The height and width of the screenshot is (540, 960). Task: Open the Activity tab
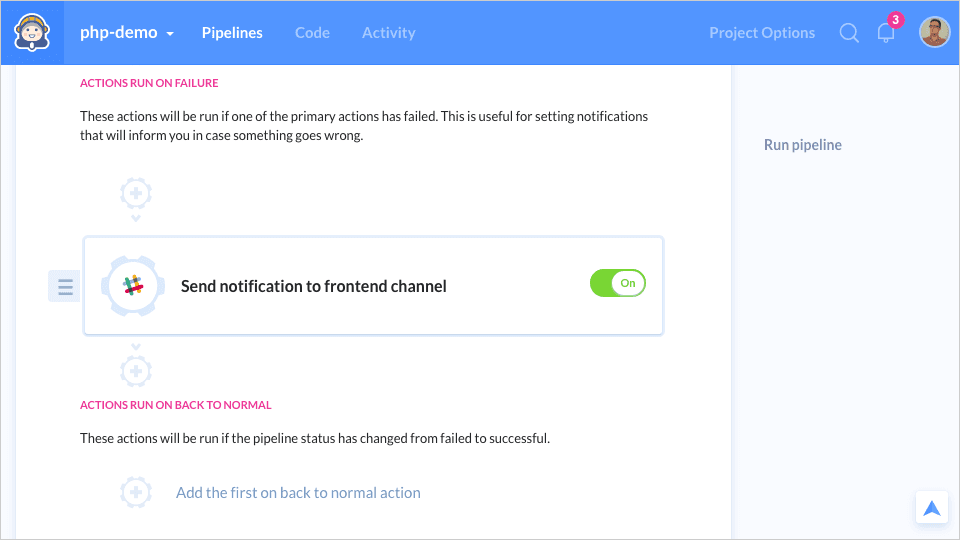click(x=388, y=33)
